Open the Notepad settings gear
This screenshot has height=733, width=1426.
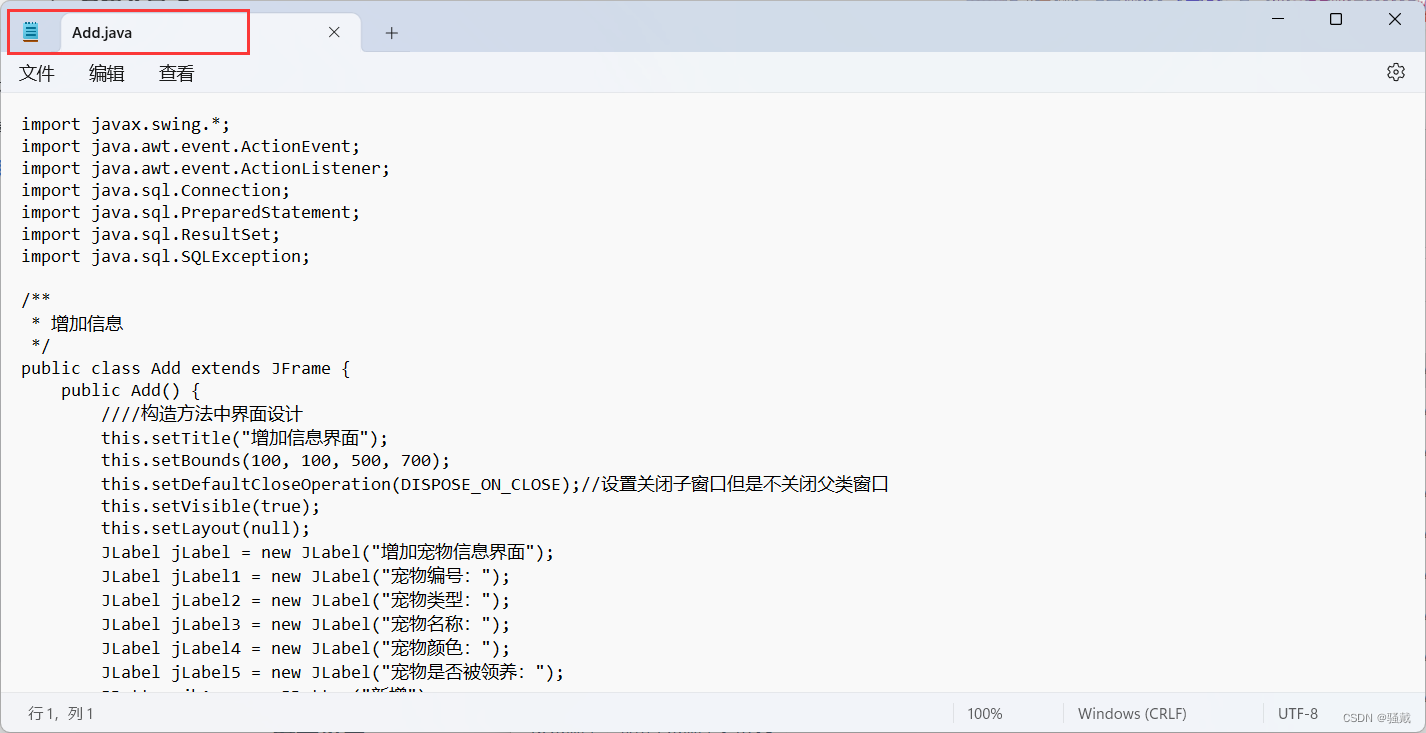1395,71
